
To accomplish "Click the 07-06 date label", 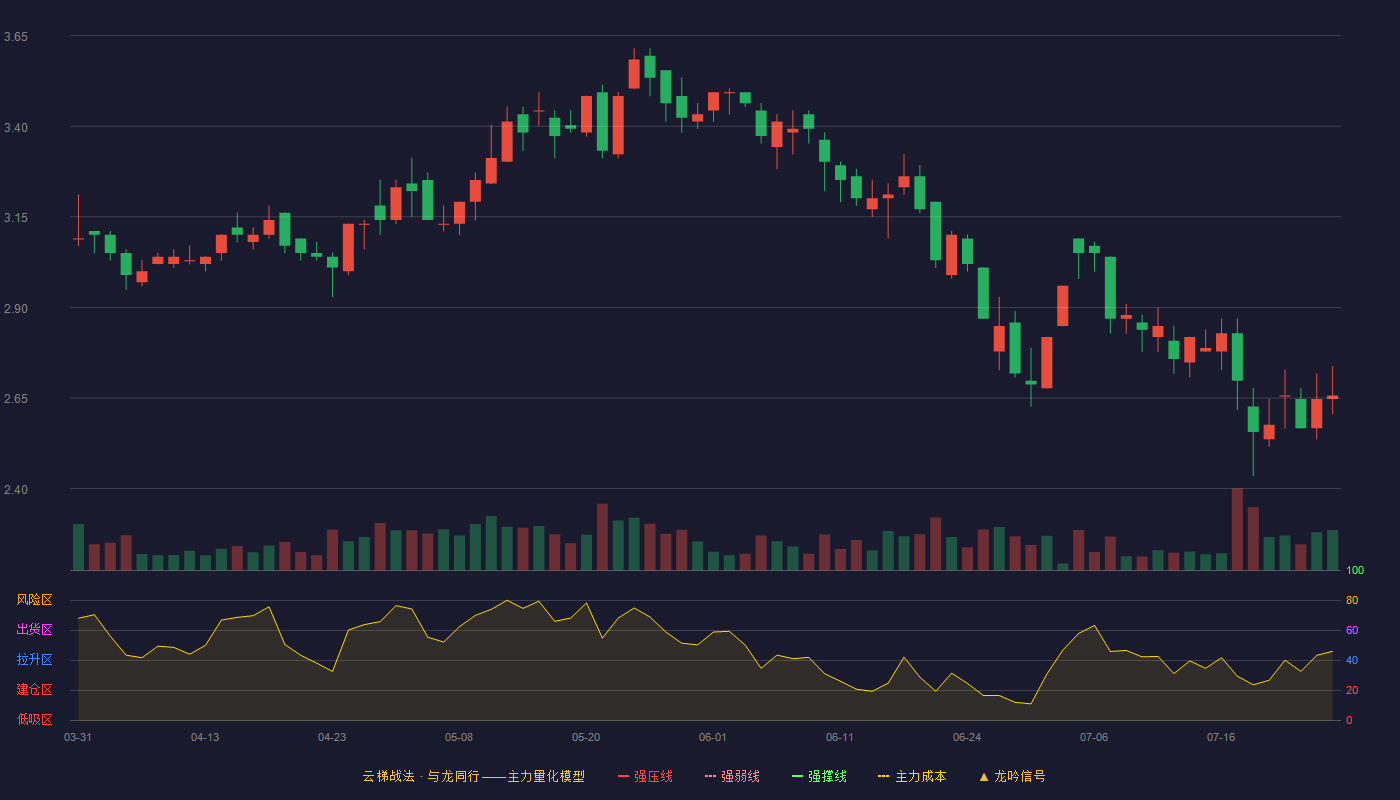I will [1094, 737].
